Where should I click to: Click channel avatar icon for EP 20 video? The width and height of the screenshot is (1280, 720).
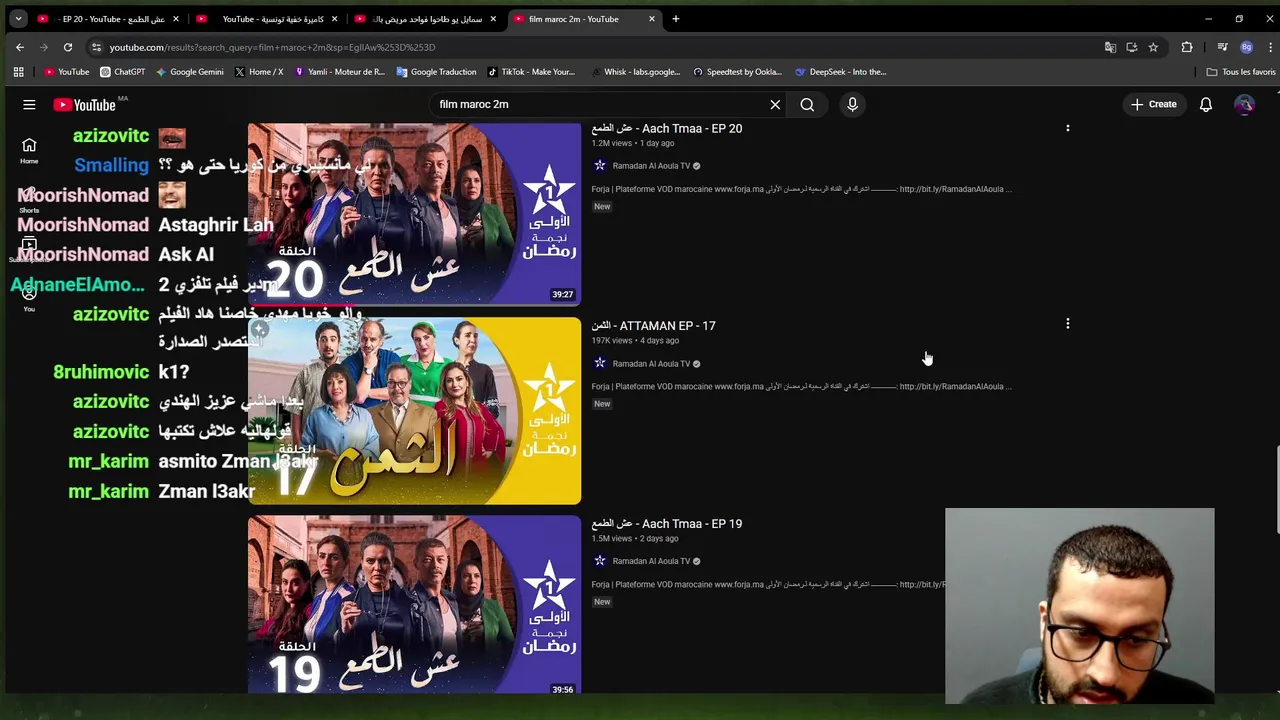click(x=599, y=166)
